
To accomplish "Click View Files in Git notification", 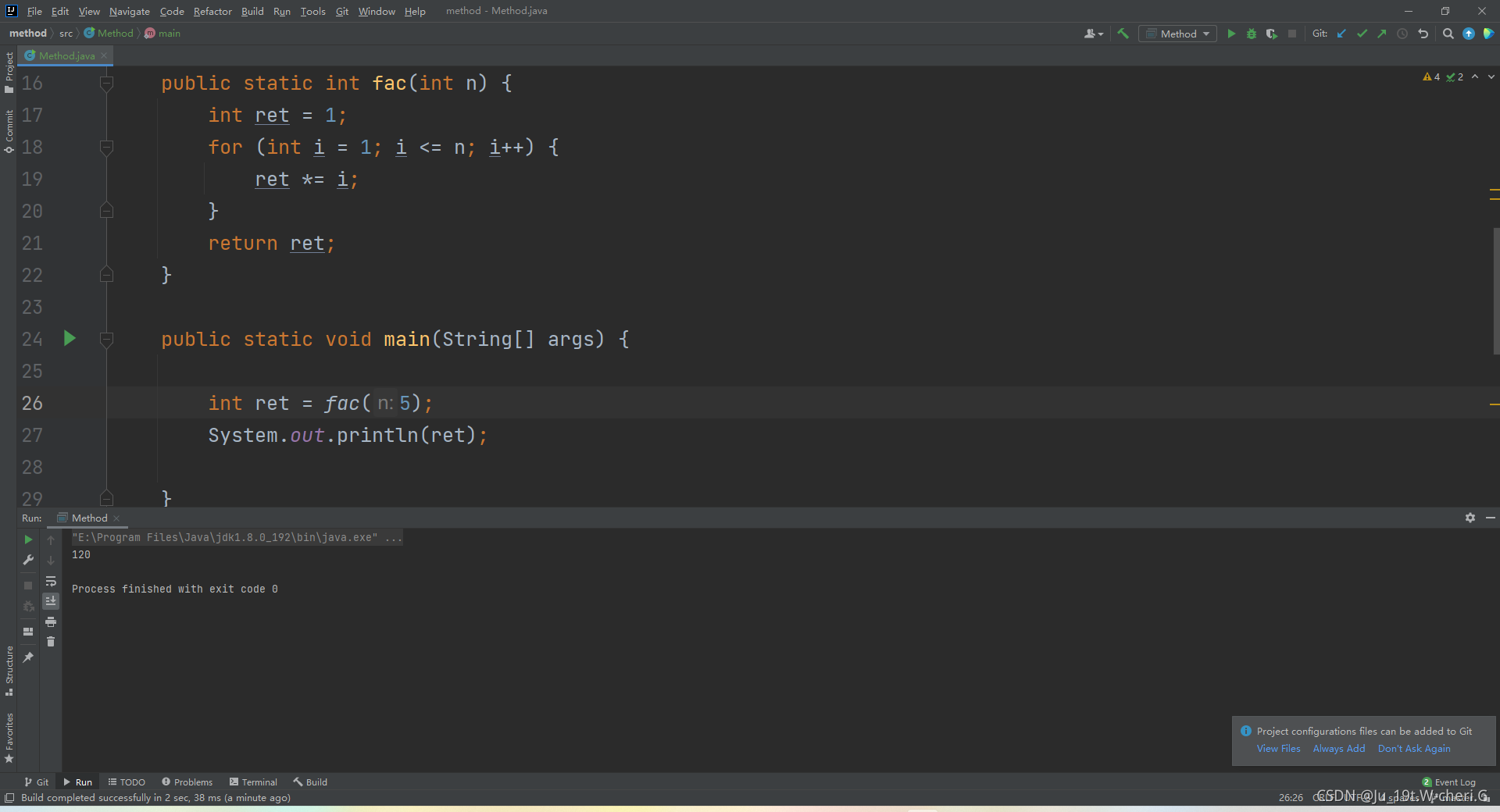I will [1278, 748].
